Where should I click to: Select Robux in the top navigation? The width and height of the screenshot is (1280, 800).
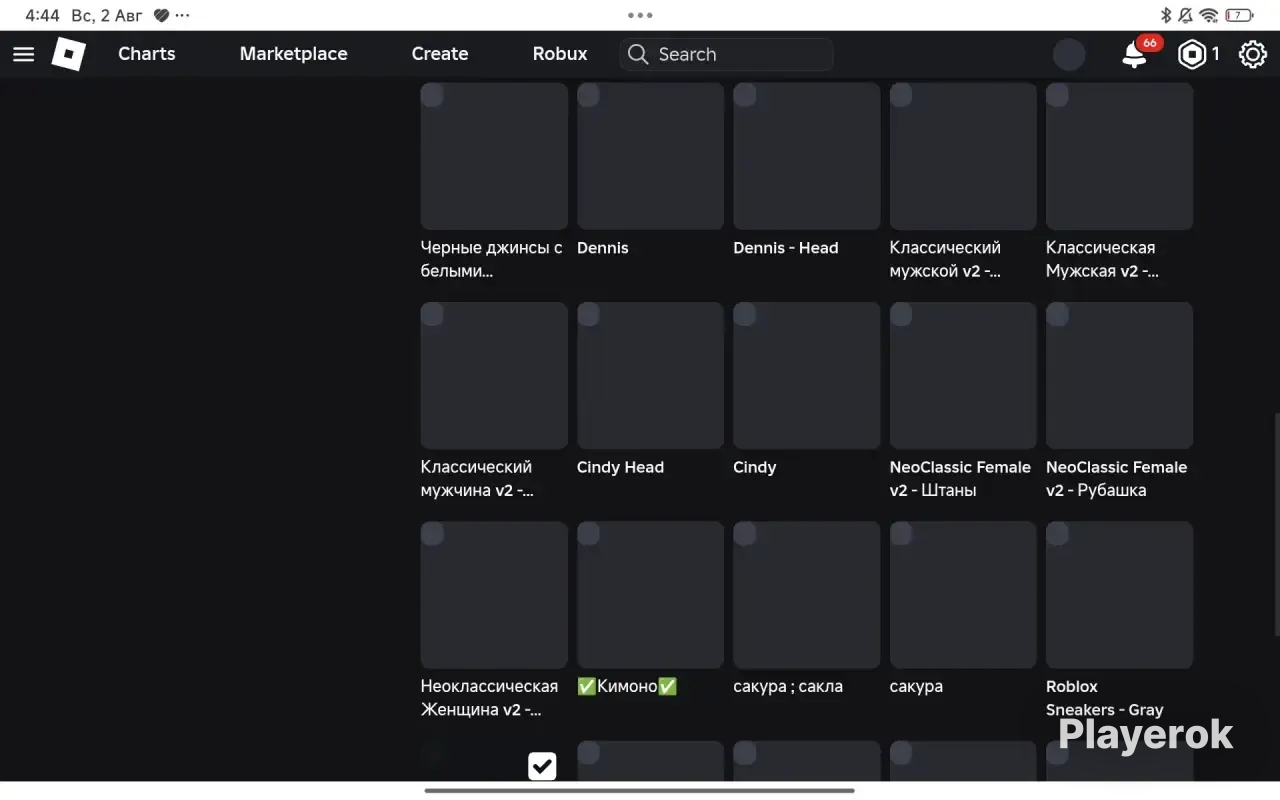point(560,54)
